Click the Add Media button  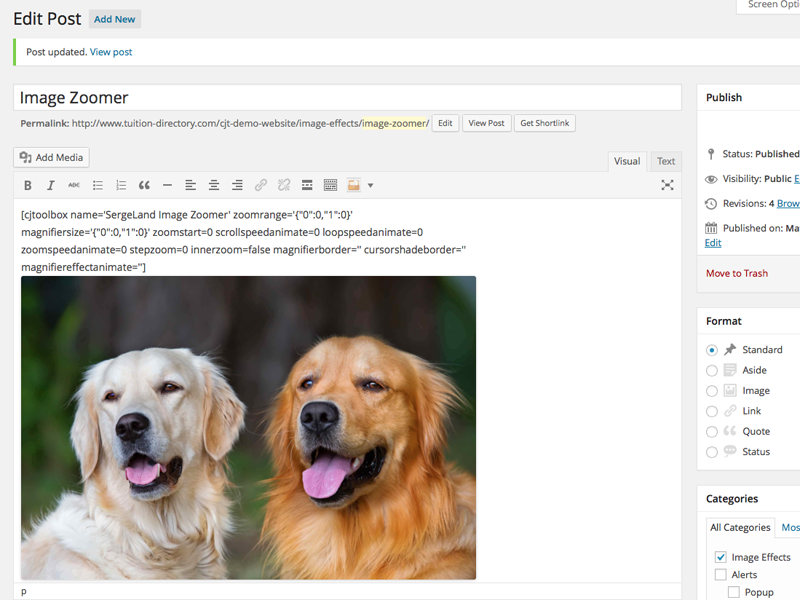52,157
